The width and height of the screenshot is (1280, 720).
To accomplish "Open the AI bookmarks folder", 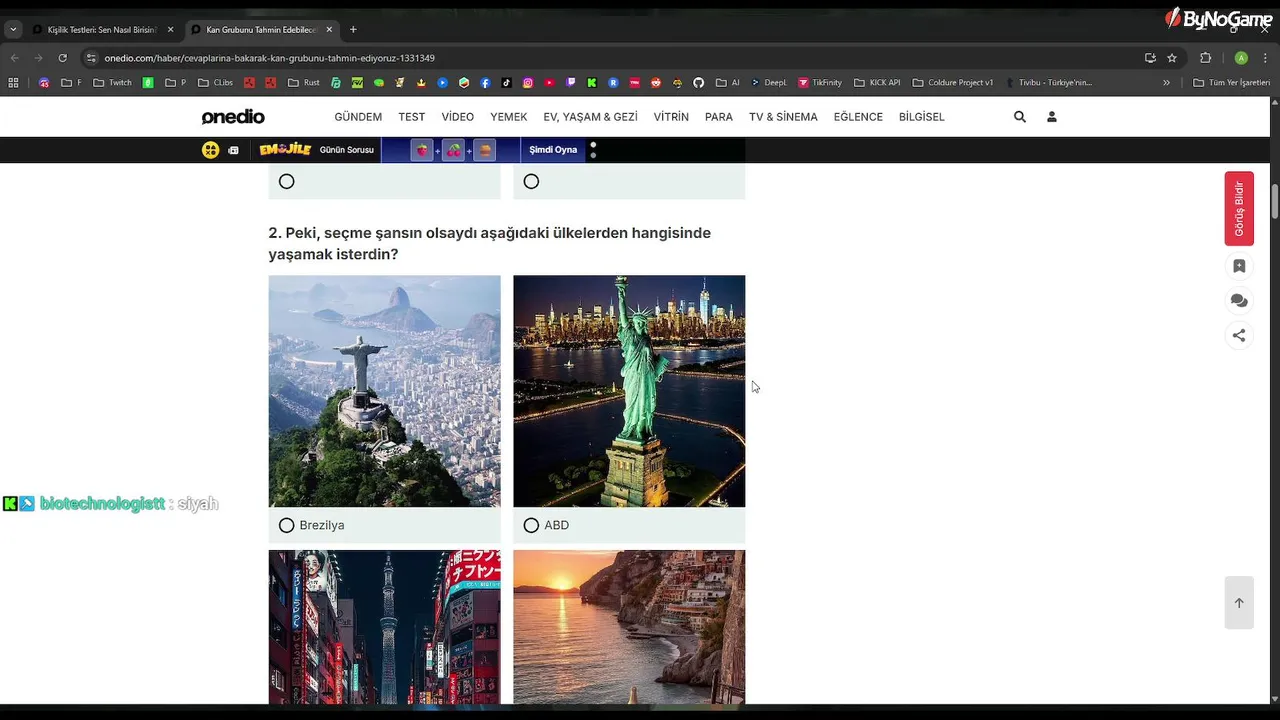I will 728,83.
